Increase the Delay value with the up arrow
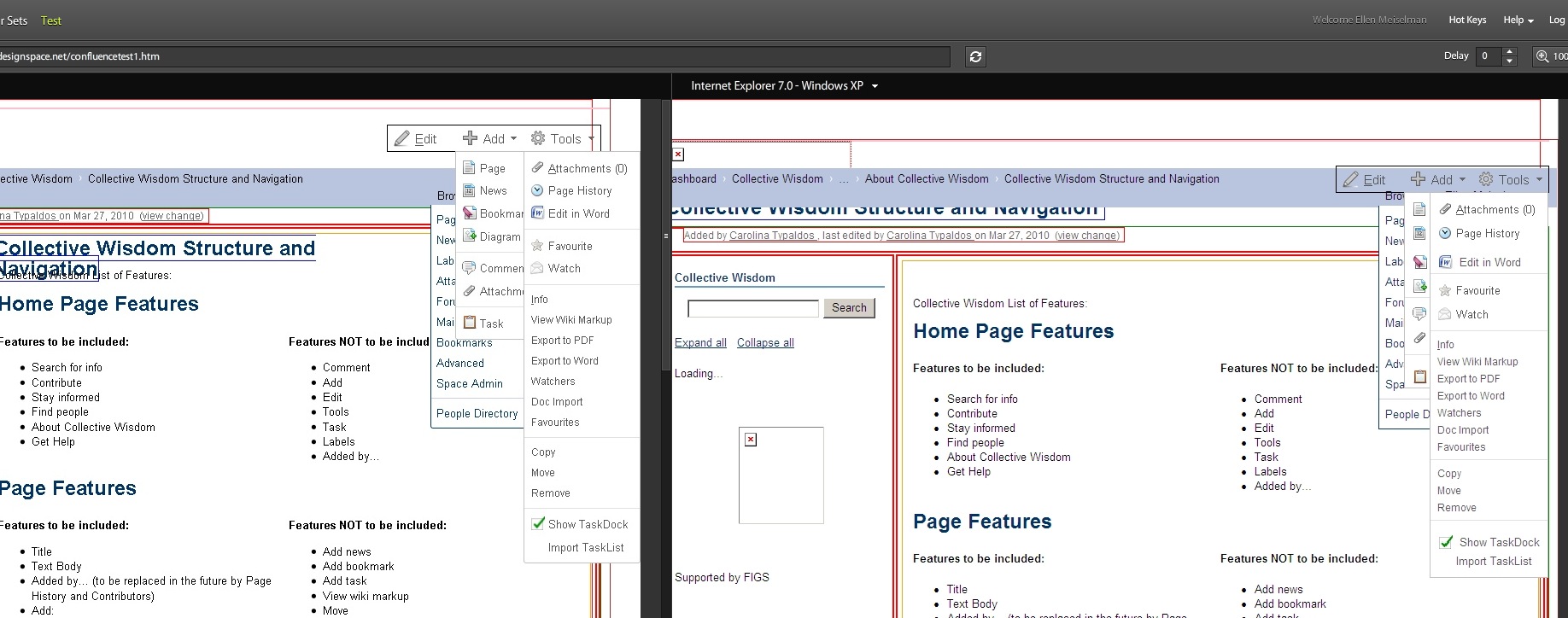The width and height of the screenshot is (1568, 618). pos(1509,51)
